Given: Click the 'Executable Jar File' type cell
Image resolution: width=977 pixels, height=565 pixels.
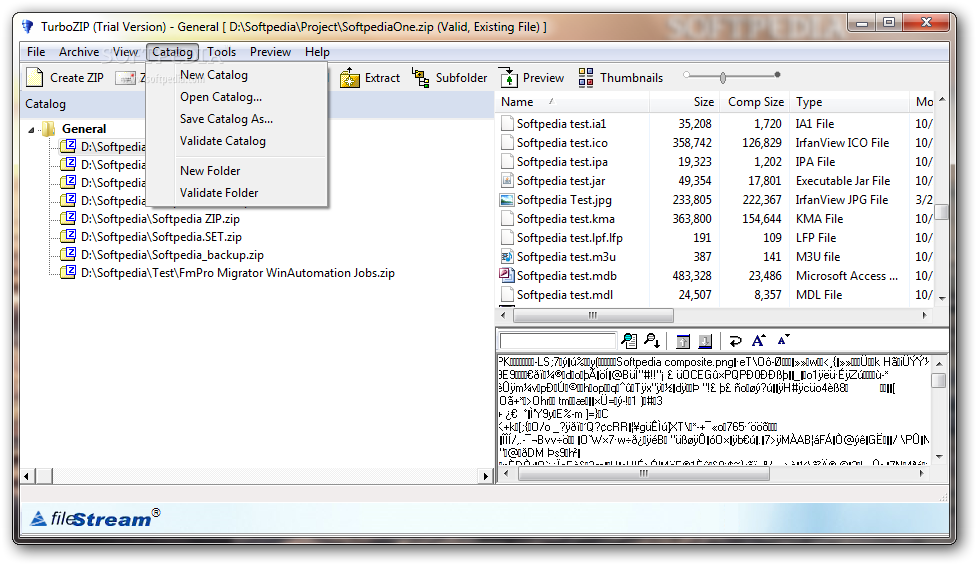Looking at the screenshot, I should click(x=842, y=181).
